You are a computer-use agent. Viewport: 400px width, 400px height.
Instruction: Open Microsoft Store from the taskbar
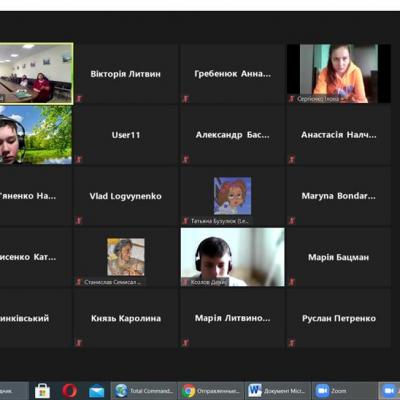pyautogui.click(x=42, y=391)
